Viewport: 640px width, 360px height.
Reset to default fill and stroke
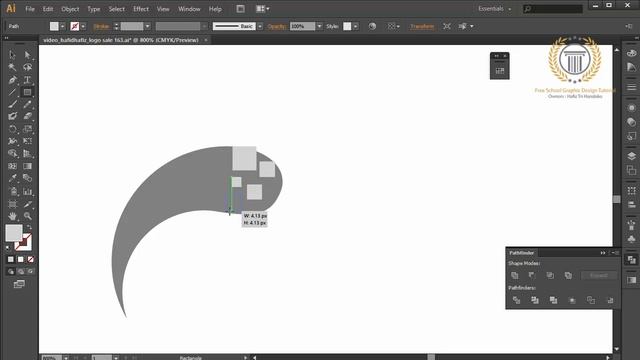click(x=8, y=247)
